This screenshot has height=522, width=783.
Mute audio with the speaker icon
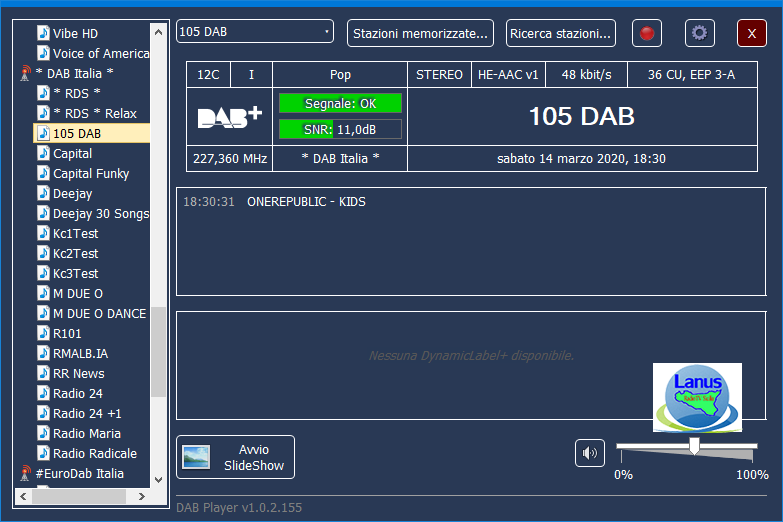click(589, 453)
